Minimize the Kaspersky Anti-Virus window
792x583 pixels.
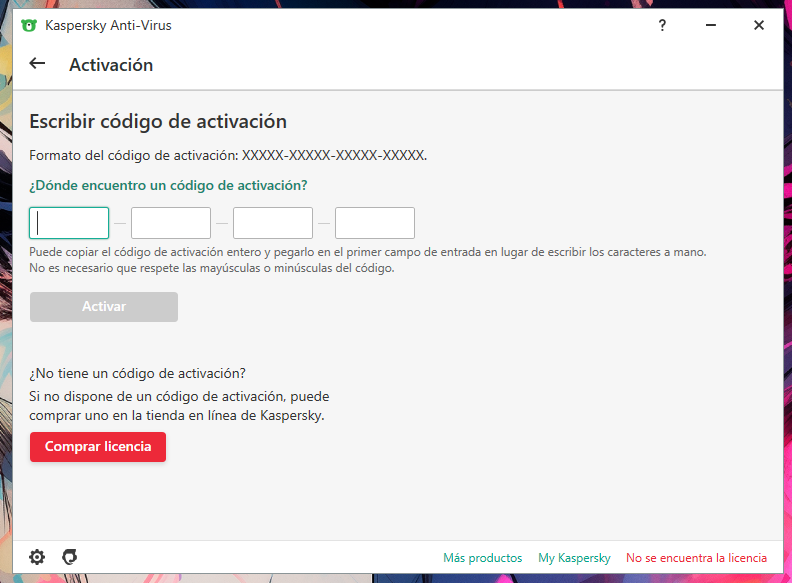(711, 25)
